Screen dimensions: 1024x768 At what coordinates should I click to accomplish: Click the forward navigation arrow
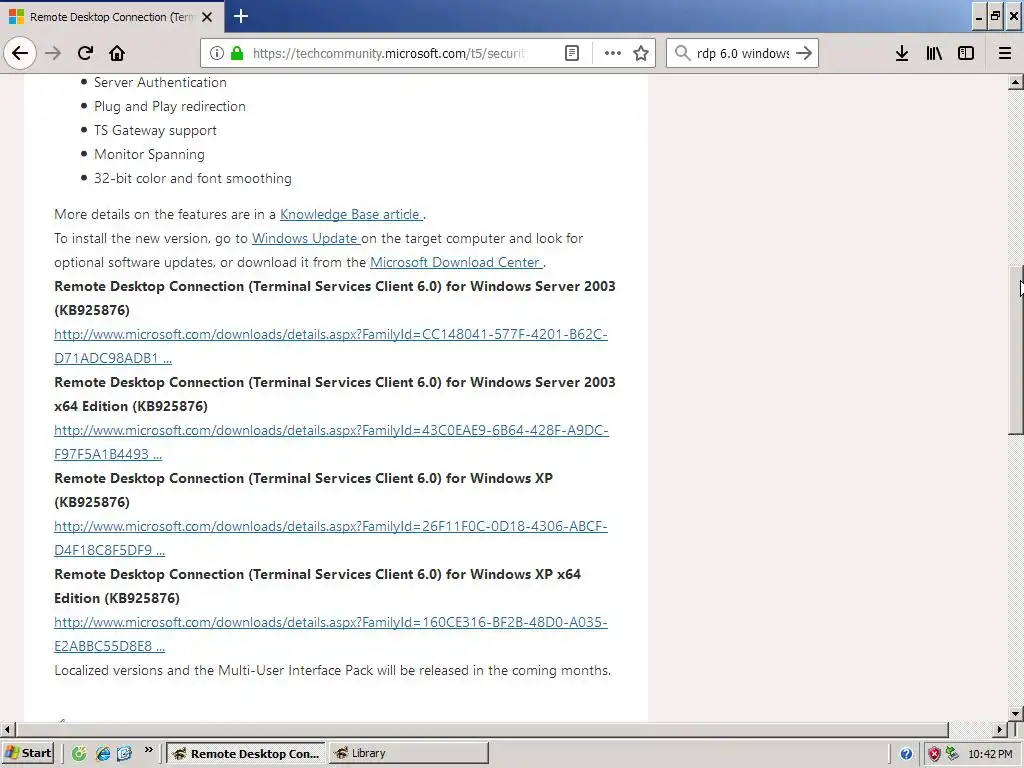(x=53, y=53)
